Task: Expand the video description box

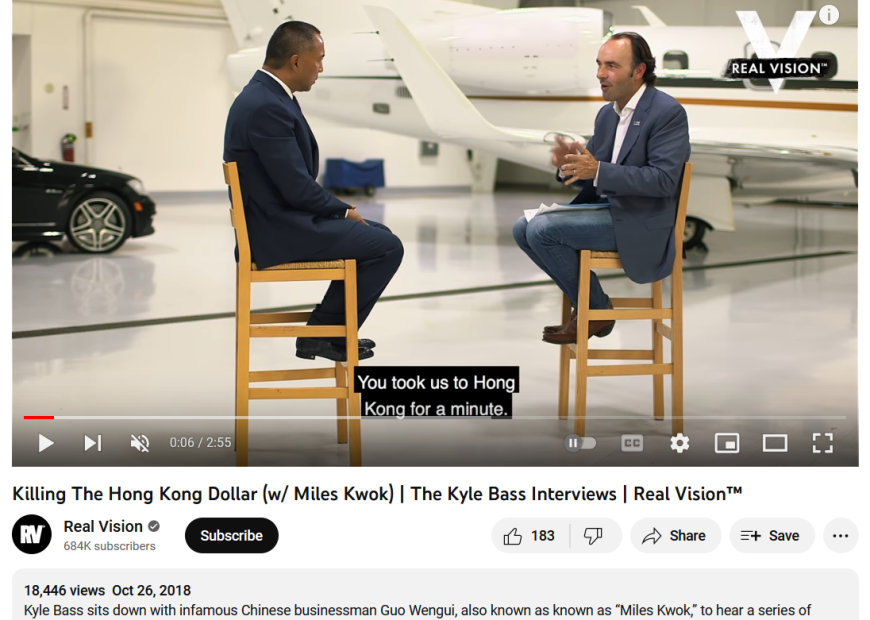Action: (435, 594)
